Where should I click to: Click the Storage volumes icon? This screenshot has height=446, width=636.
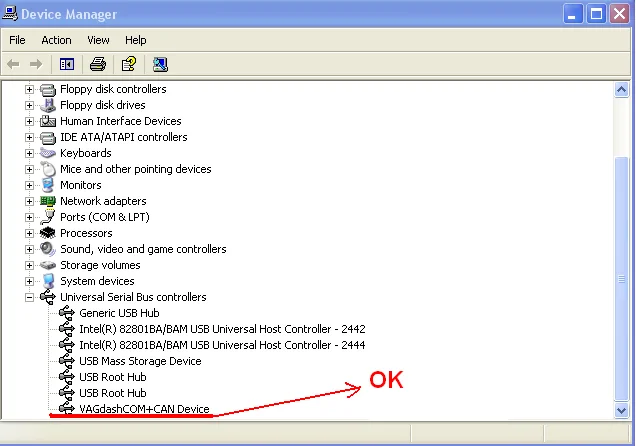48,265
